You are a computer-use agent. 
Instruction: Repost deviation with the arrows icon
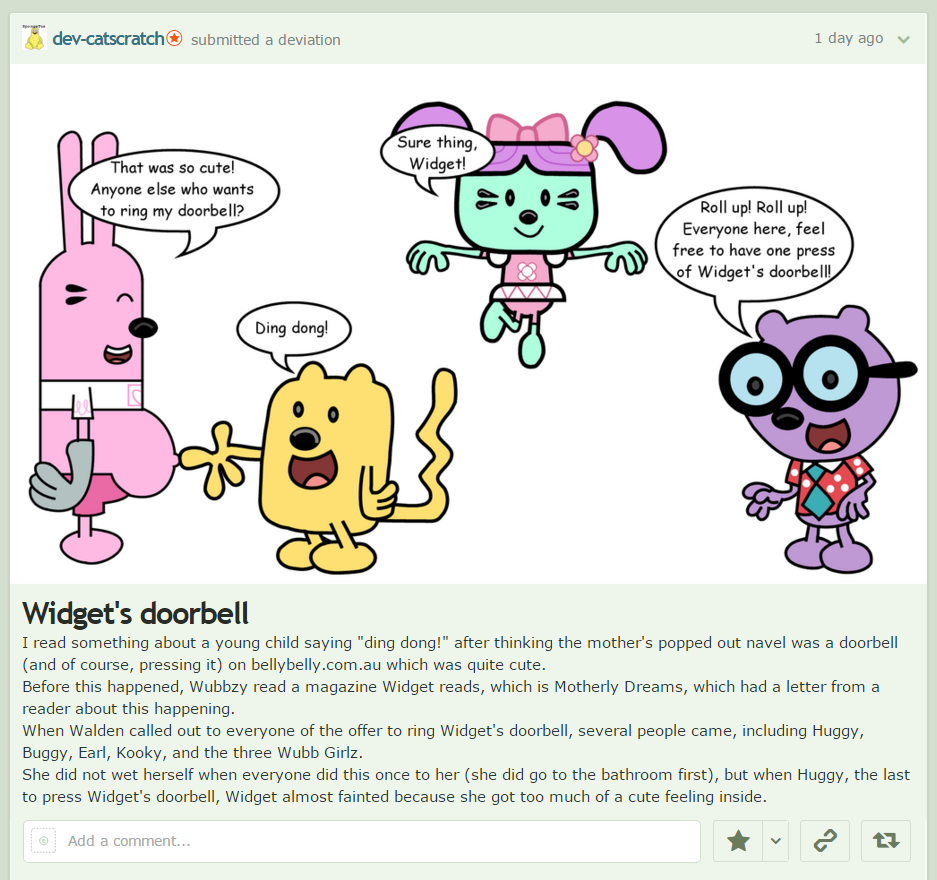point(886,841)
